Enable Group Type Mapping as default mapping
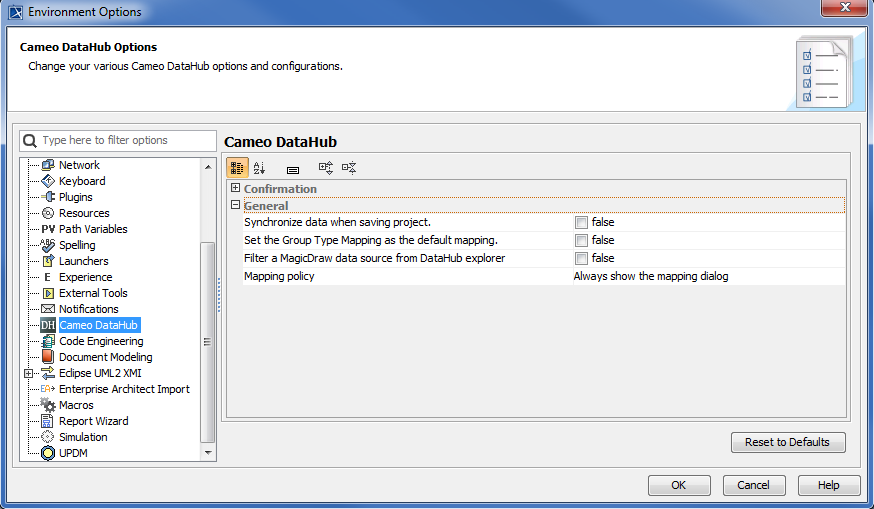This screenshot has width=874, height=509. [x=581, y=240]
